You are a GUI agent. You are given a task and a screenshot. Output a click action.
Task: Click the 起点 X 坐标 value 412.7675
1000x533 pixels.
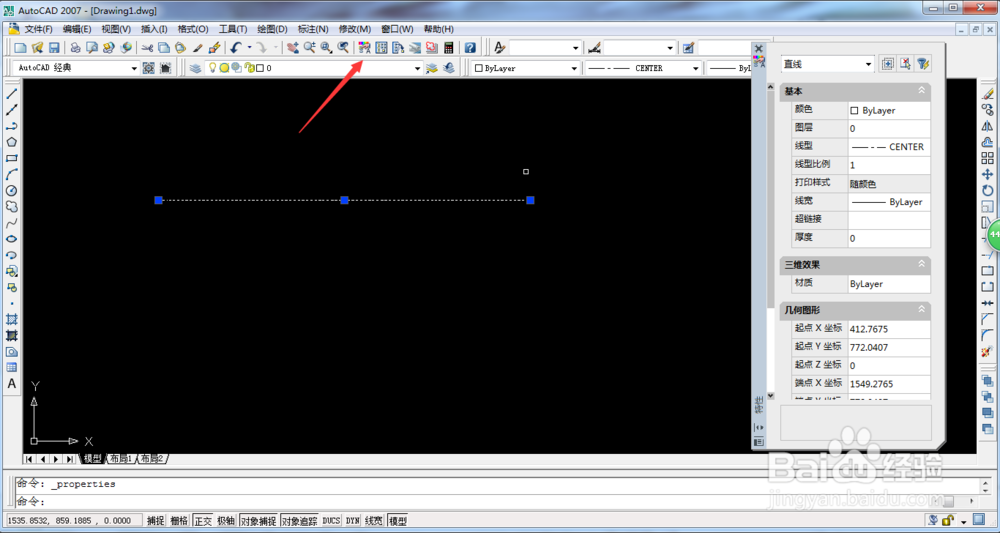click(x=889, y=329)
